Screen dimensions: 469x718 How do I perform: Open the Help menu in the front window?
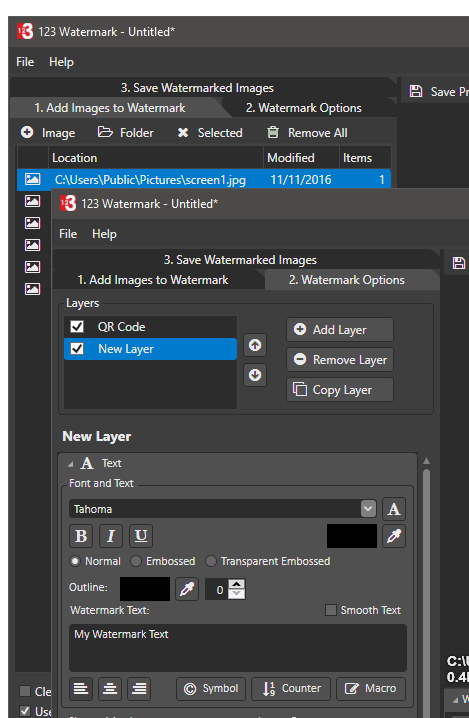pos(104,234)
